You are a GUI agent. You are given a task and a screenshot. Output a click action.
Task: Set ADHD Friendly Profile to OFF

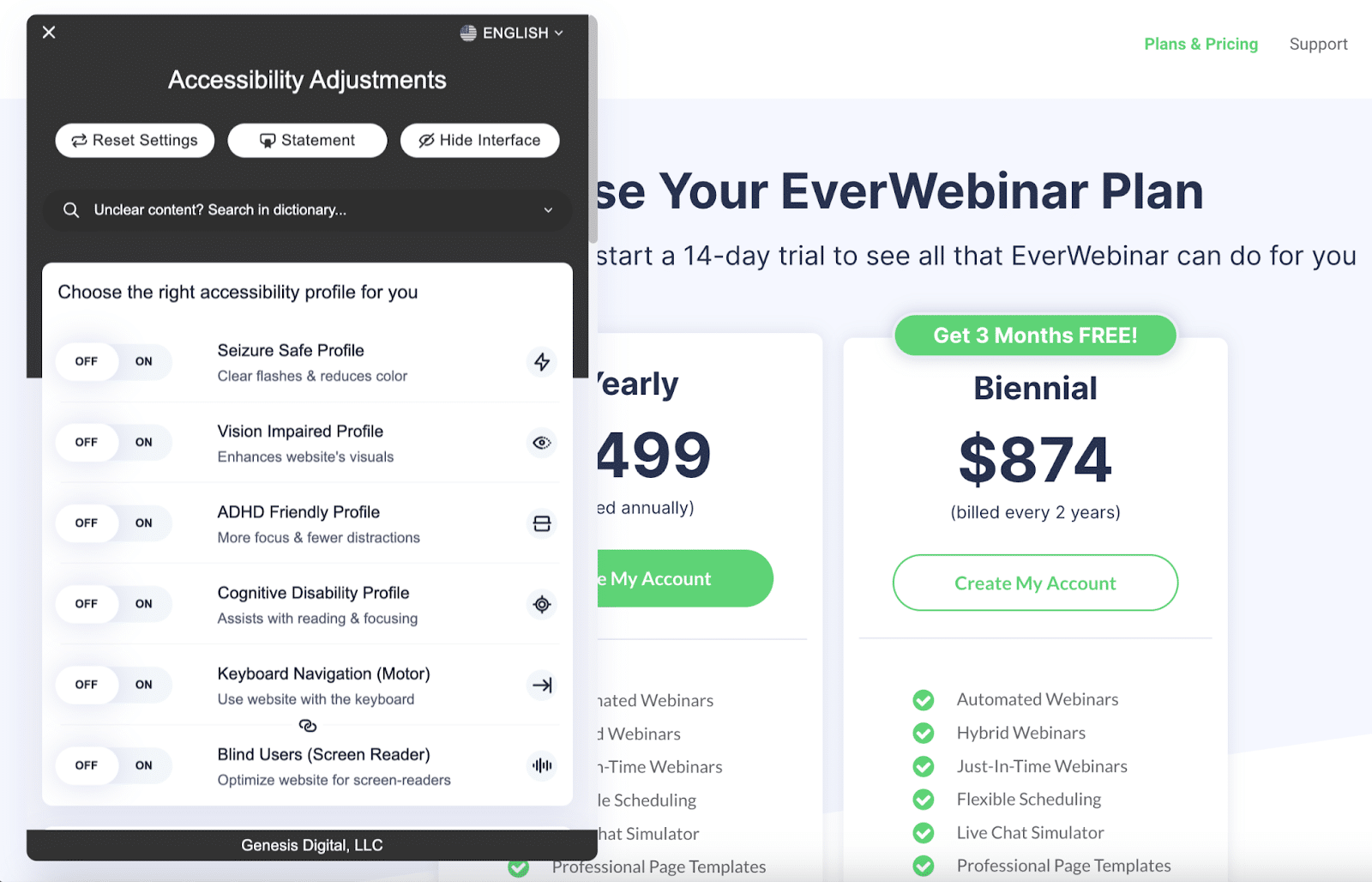point(87,523)
